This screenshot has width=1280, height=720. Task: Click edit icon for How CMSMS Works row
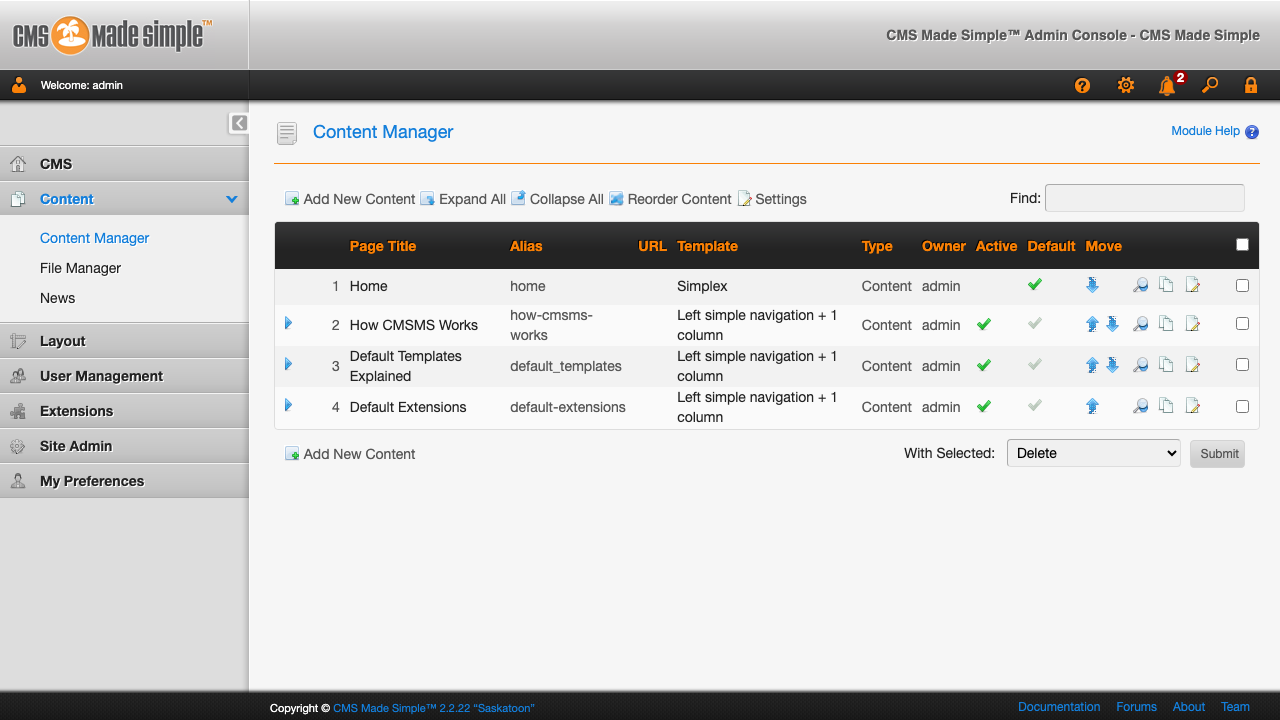pos(1192,324)
